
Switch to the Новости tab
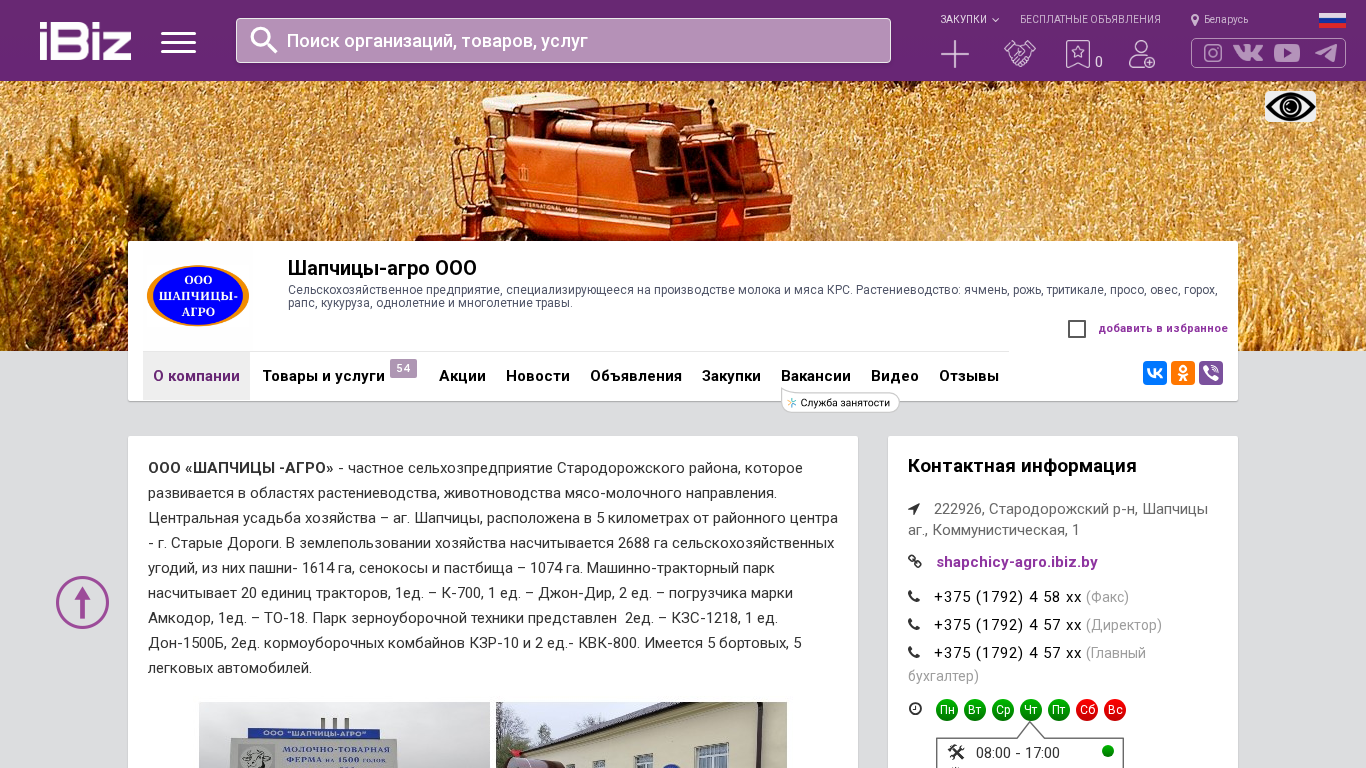pos(538,376)
